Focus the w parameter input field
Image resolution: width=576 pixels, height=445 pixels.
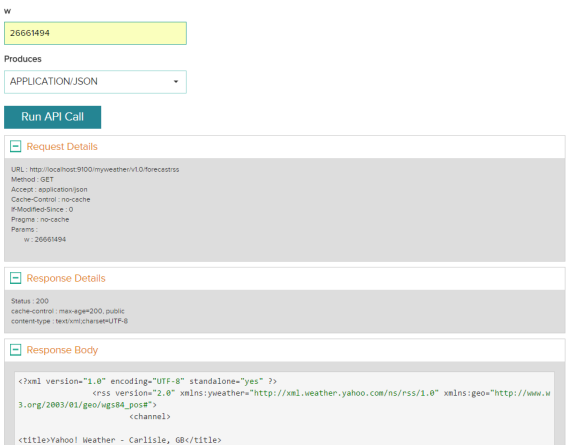95,33
